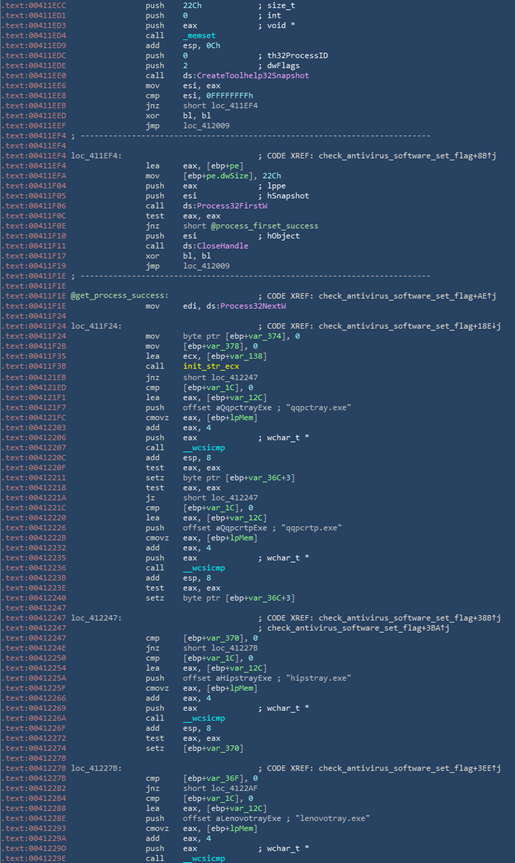The image size is (515, 863).
Task: Click the address .text:00411EE0 line
Action: [35, 75]
